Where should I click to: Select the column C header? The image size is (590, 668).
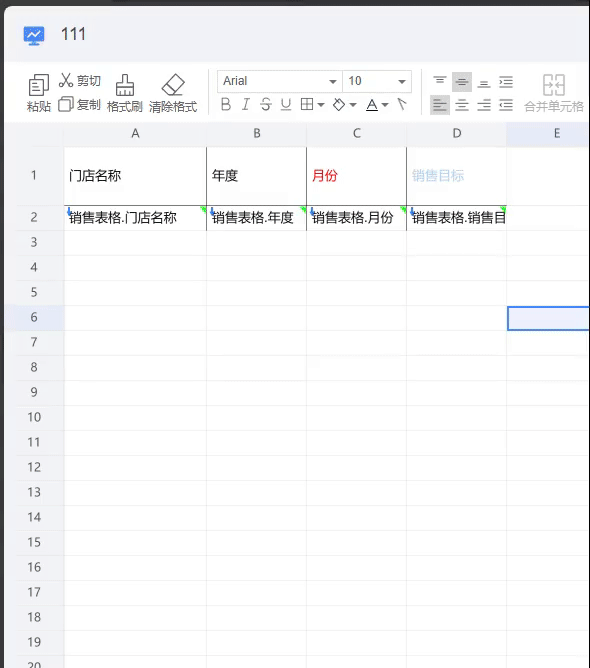tap(357, 134)
